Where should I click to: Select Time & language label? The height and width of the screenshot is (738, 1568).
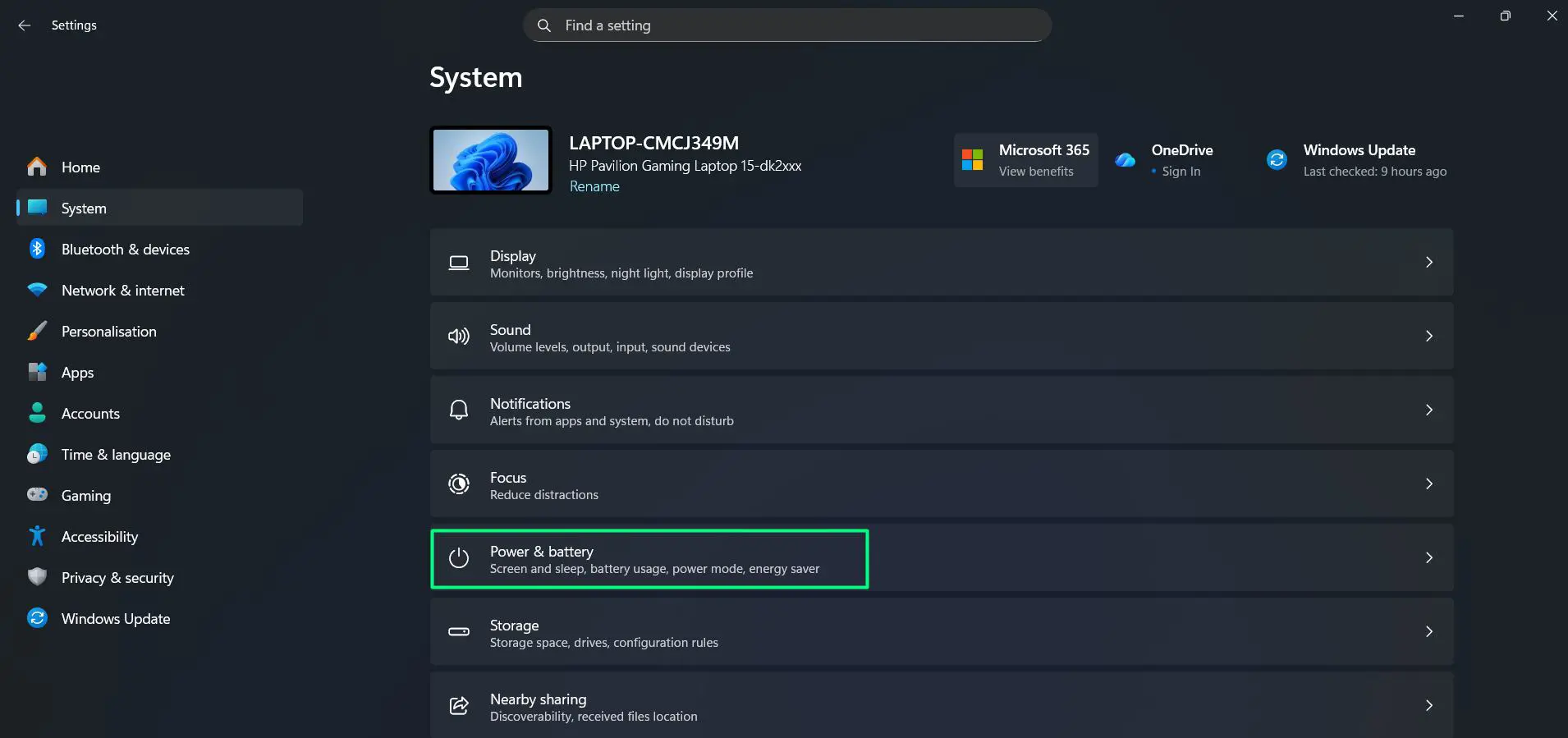pyautogui.click(x=116, y=455)
